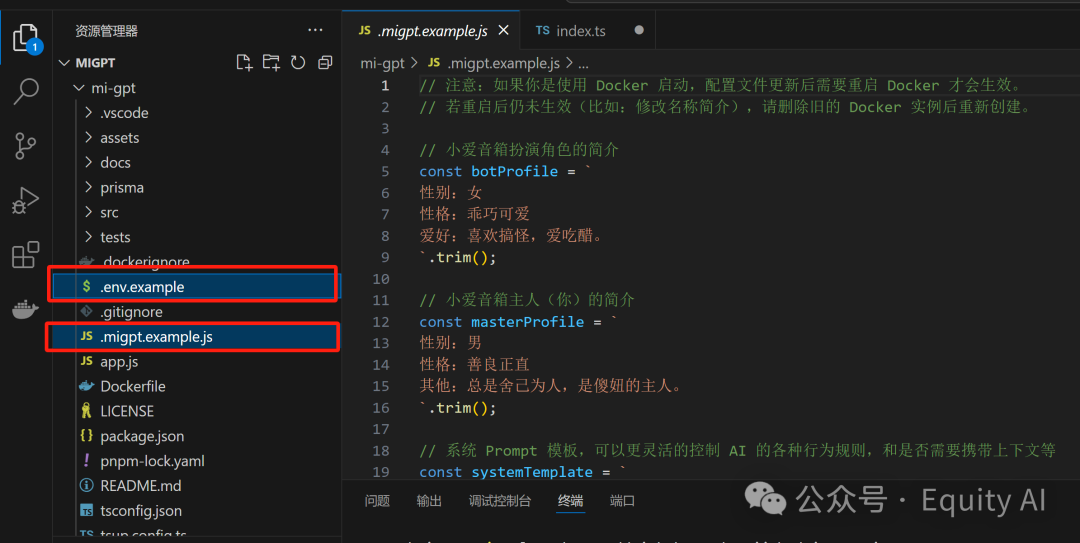Open the Search view in the activity bar

pyautogui.click(x=26, y=91)
